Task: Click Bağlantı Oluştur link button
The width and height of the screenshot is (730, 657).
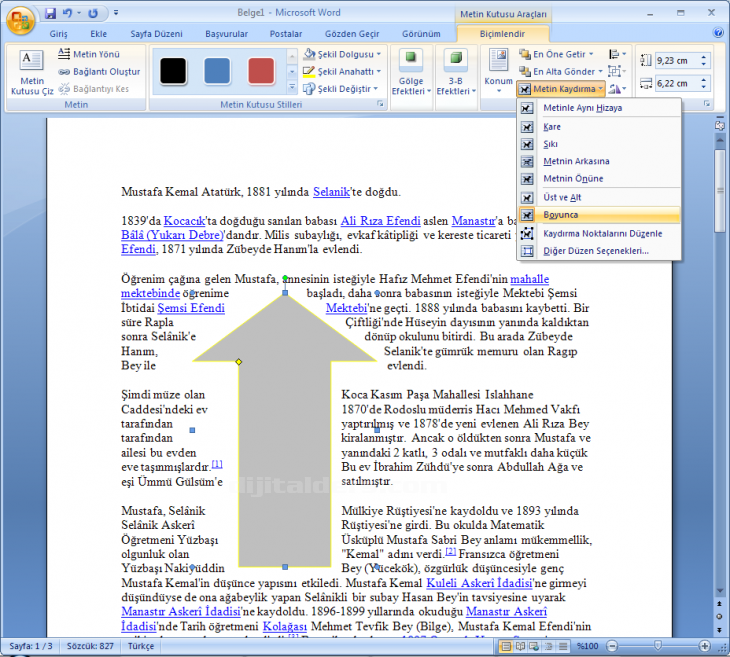Action: pos(100,72)
